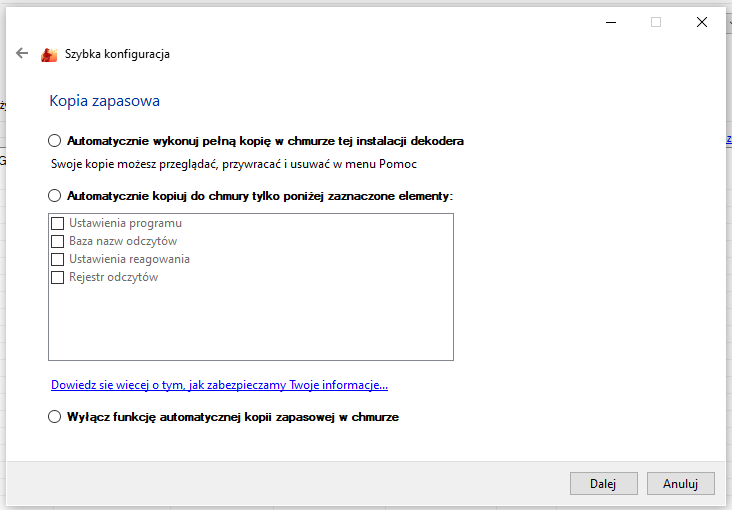This screenshot has width=732, height=510.
Task: Go back using the arrow icon
Action: pyautogui.click(x=22, y=54)
